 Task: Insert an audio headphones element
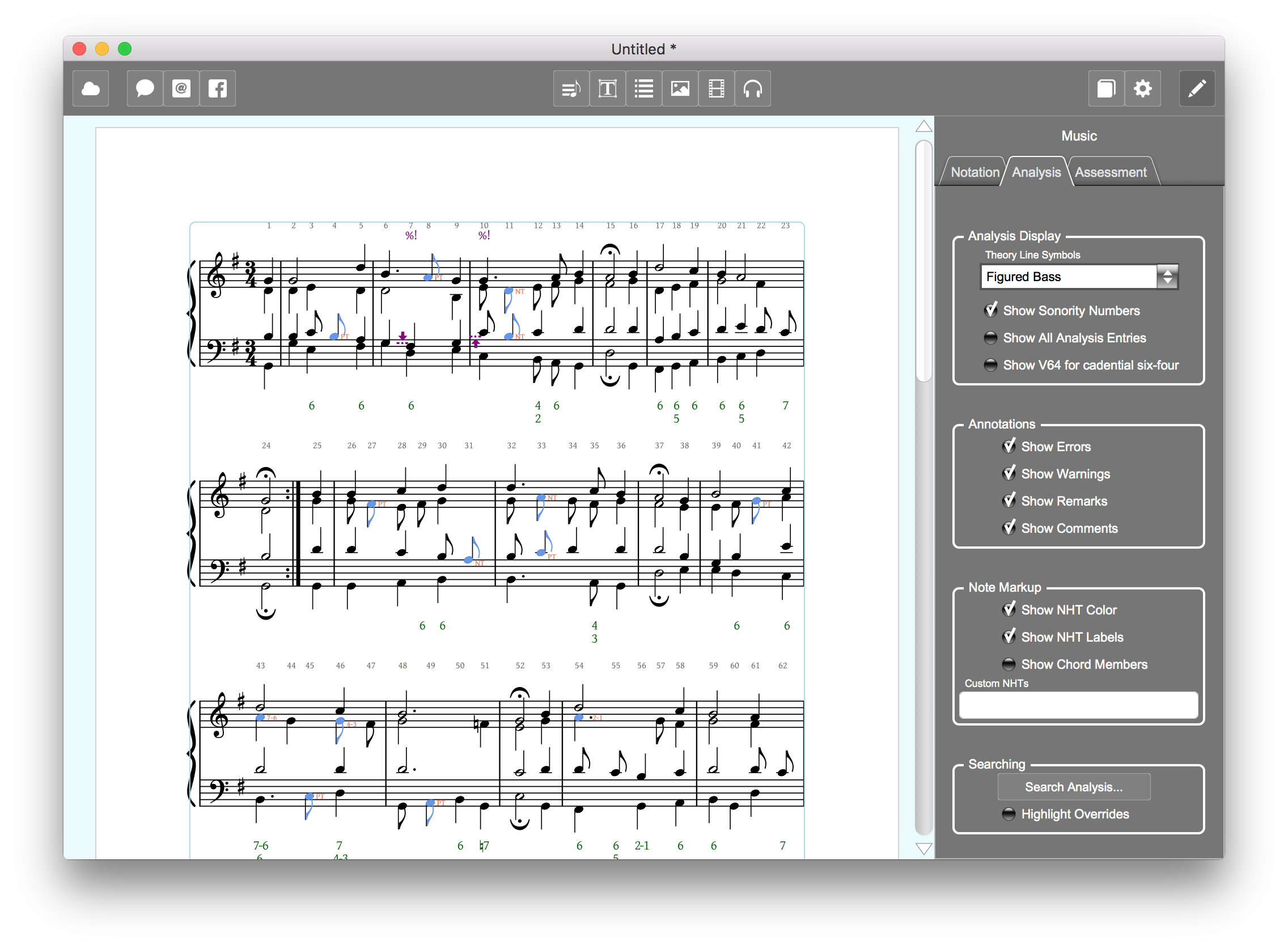click(x=752, y=88)
